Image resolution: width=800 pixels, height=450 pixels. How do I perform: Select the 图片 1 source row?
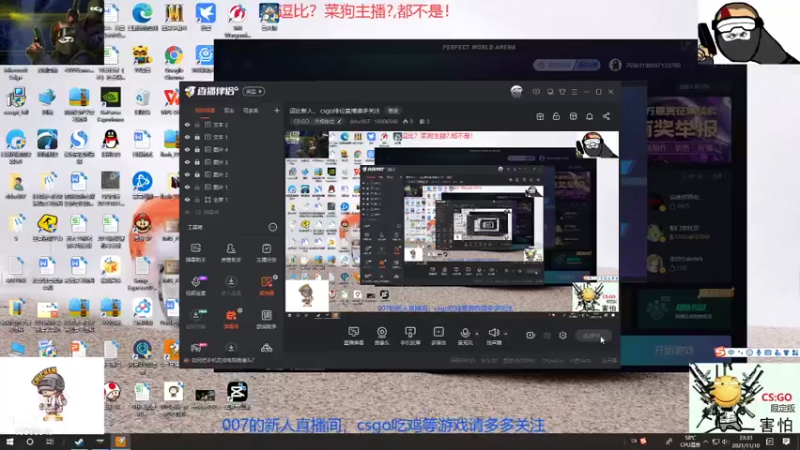232,187
